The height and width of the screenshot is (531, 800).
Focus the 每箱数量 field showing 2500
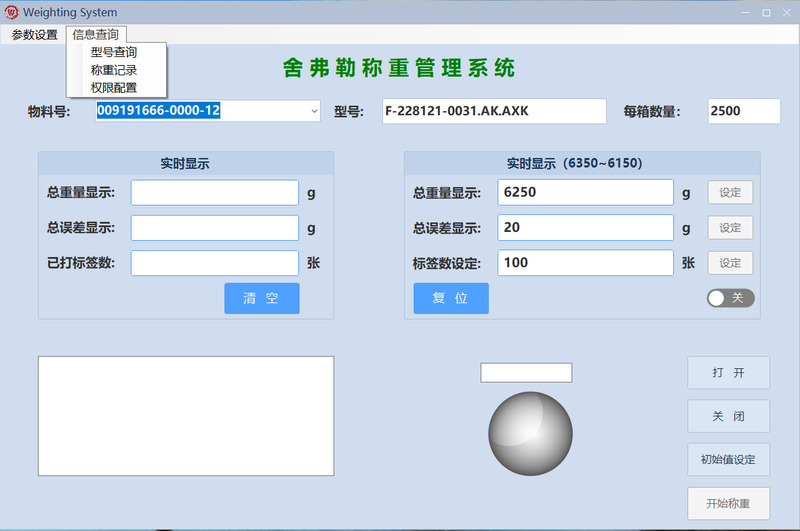744,111
